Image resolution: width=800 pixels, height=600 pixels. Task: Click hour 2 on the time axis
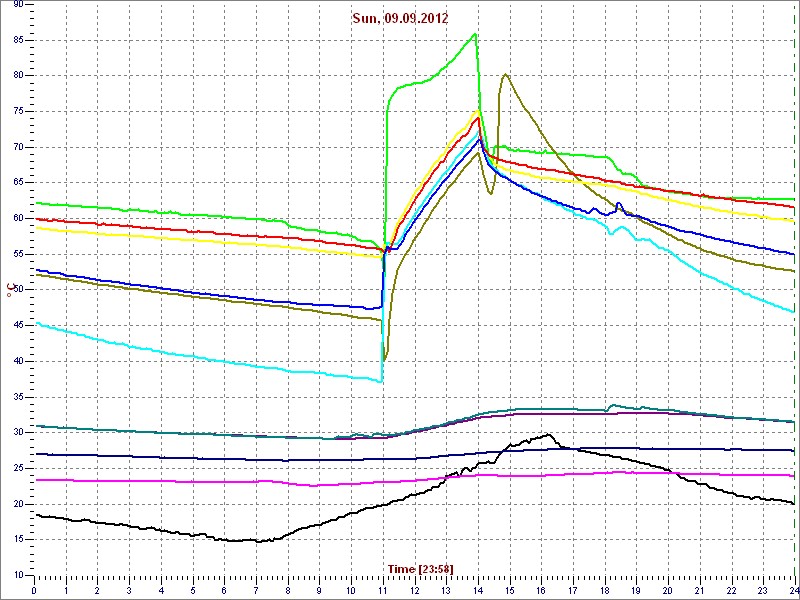(x=97, y=588)
